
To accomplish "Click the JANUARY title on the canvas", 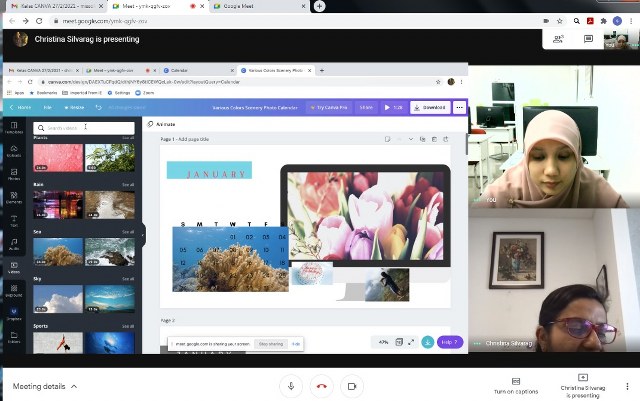I will (x=216, y=174).
